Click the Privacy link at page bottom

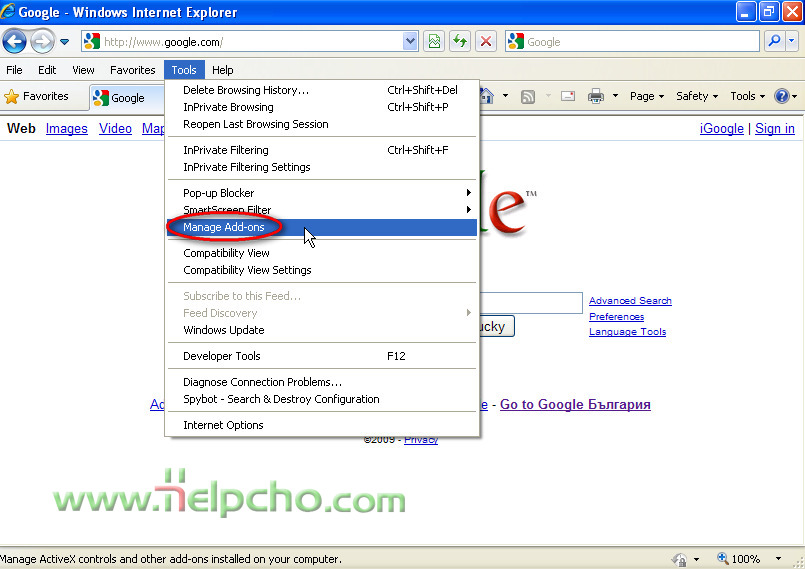421,440
